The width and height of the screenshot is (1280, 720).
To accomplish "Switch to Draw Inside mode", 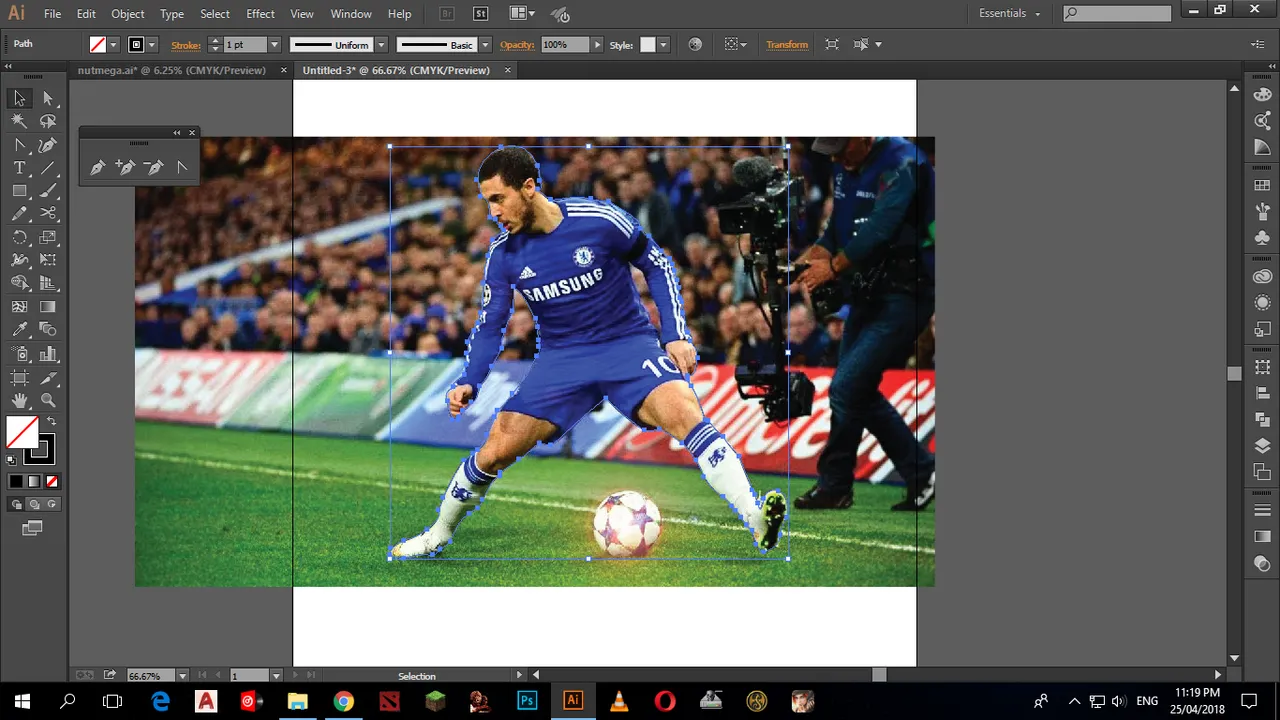I will coord(52,505).
